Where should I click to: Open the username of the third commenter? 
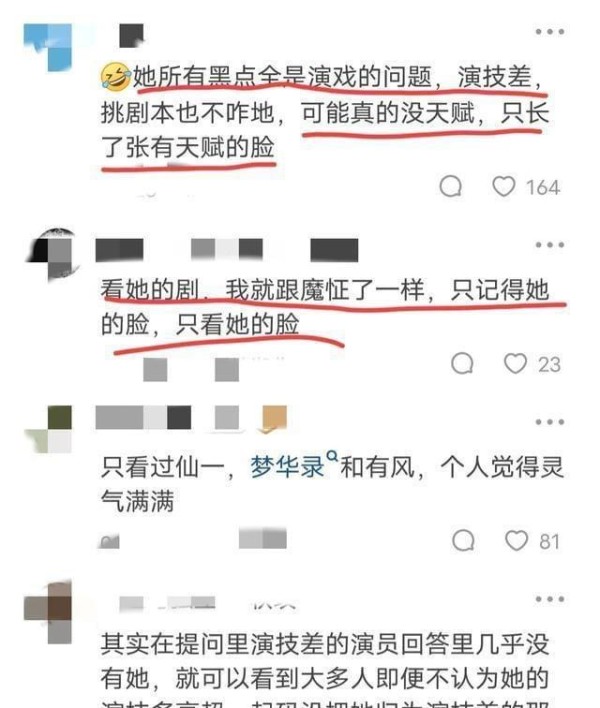[143, 418]
